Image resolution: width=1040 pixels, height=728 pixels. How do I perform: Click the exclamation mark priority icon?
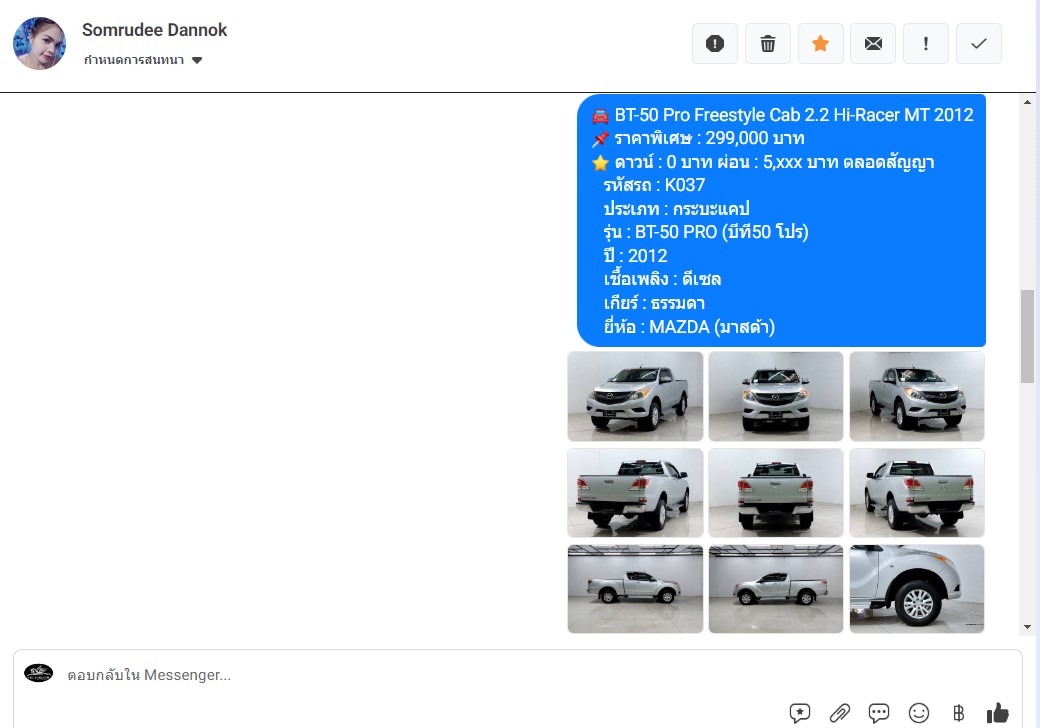tap(926, 44)
